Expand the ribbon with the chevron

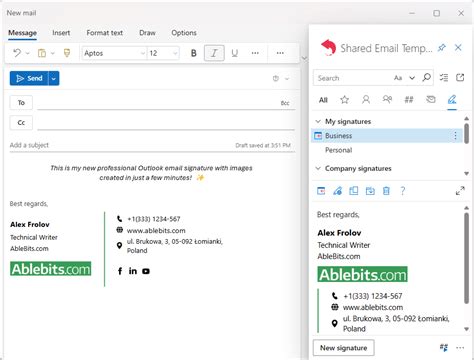pyautogui.click(x=304, y=59)
